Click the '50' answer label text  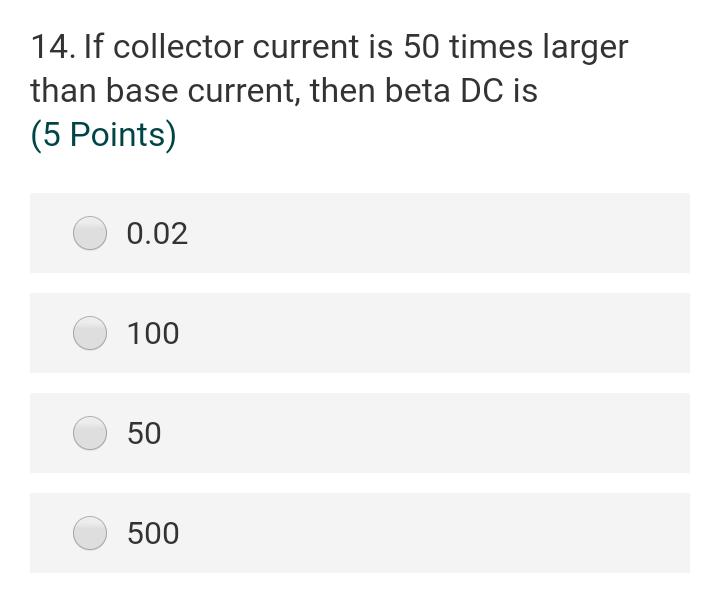[x=144, y=433]
